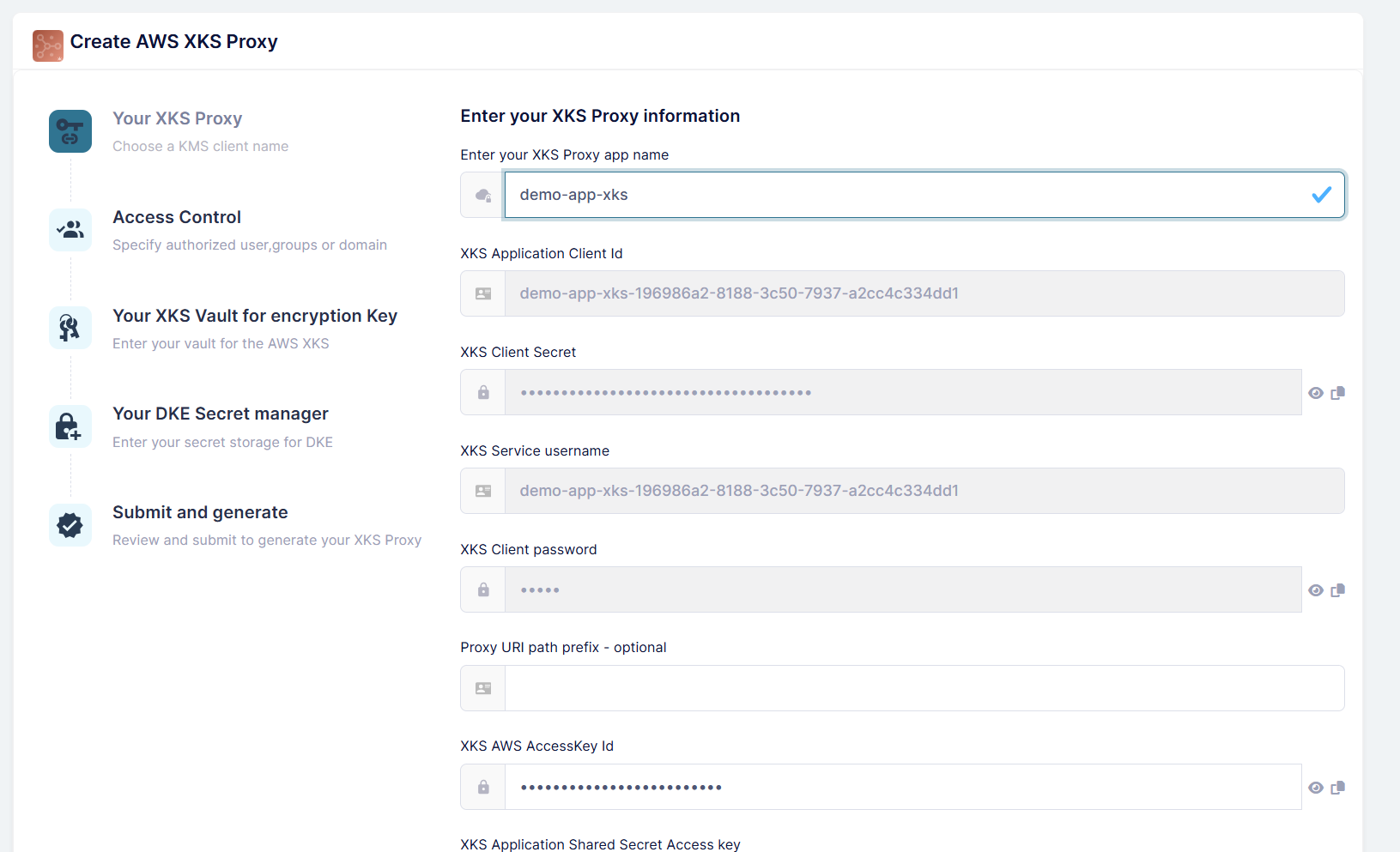
Task: Click 'Choose a KMS client name' text
Action: click(x=200, y=146)
